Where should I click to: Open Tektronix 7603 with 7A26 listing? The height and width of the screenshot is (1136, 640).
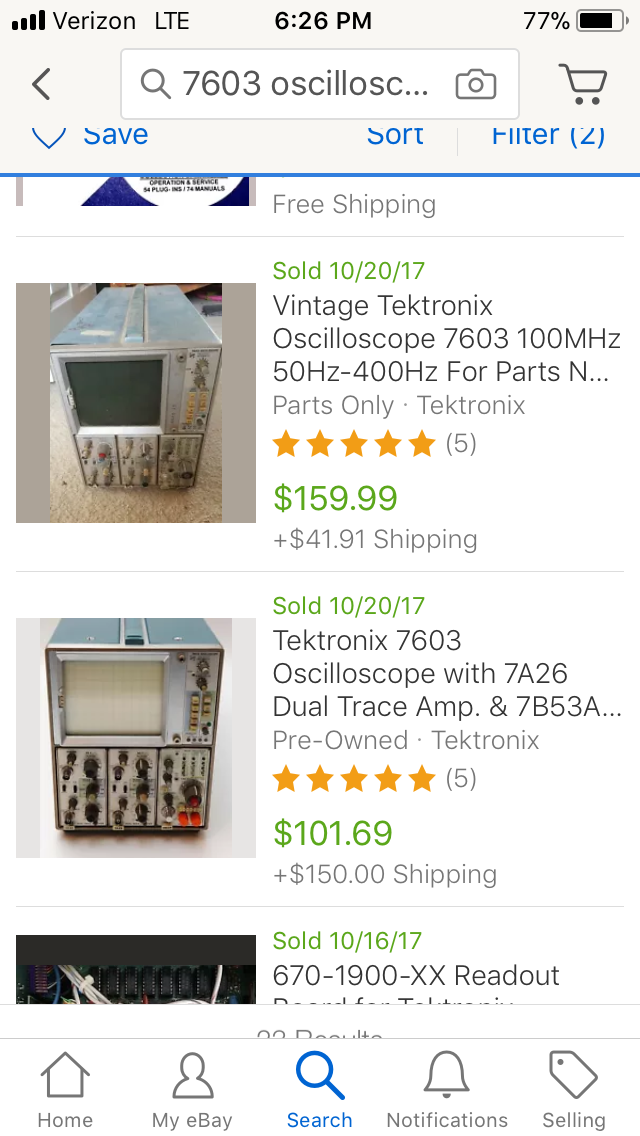click(446, 673)
